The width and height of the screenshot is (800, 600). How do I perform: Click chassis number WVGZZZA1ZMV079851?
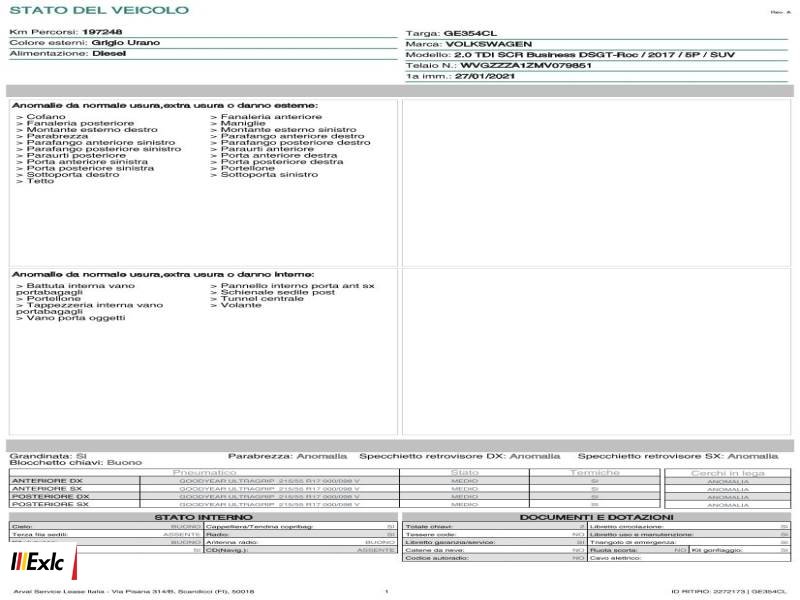(526, 66)
